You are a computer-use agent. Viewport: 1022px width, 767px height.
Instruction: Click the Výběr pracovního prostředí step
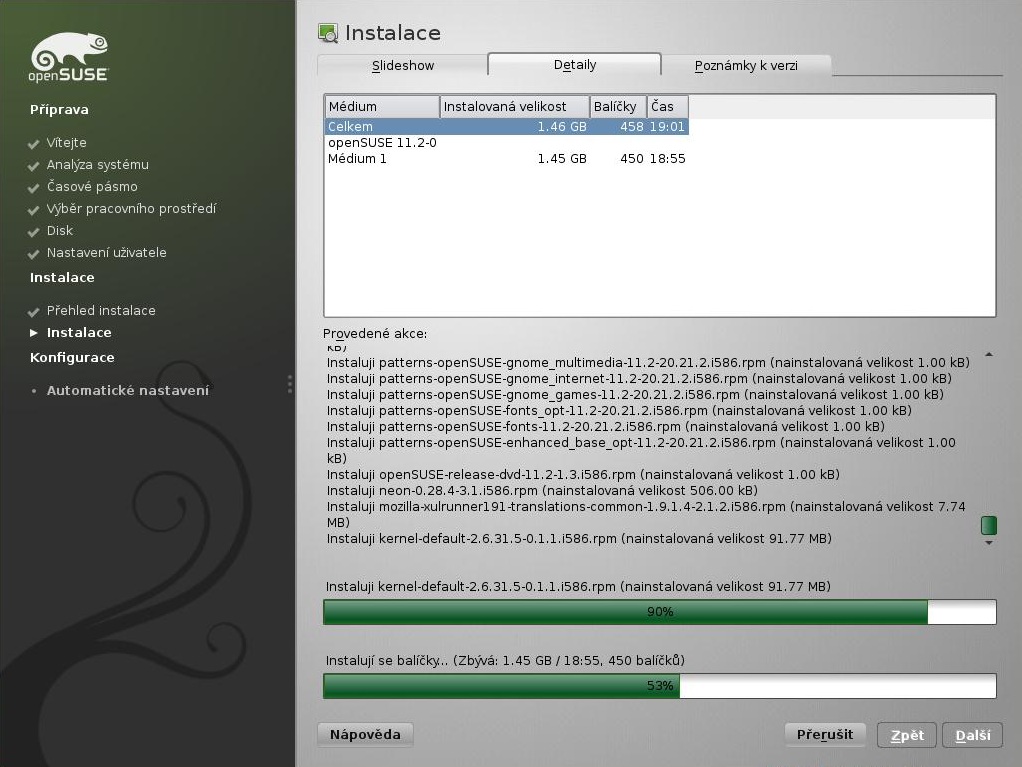pos(131,209)
